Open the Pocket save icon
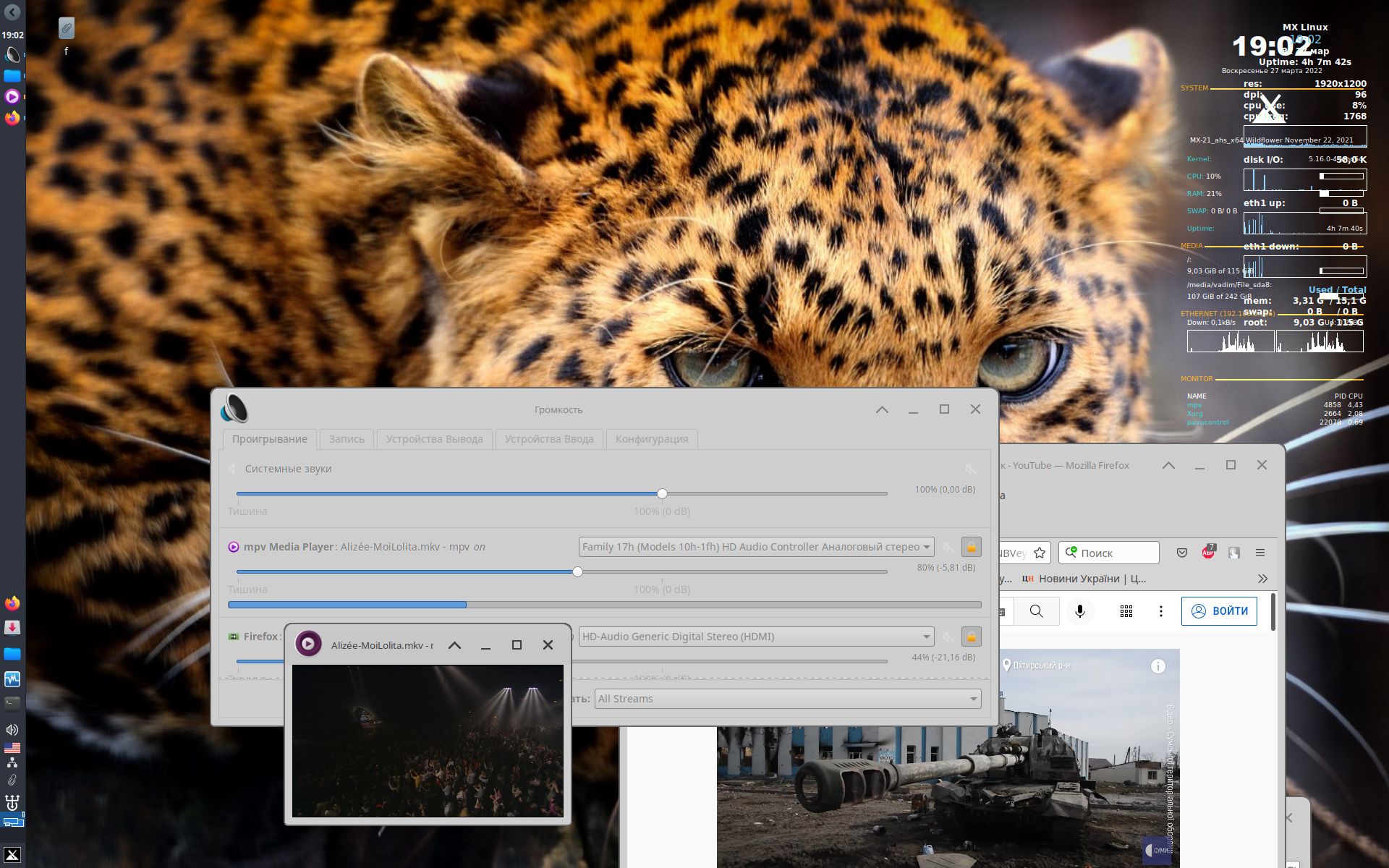 click(x=1182, y=553)
